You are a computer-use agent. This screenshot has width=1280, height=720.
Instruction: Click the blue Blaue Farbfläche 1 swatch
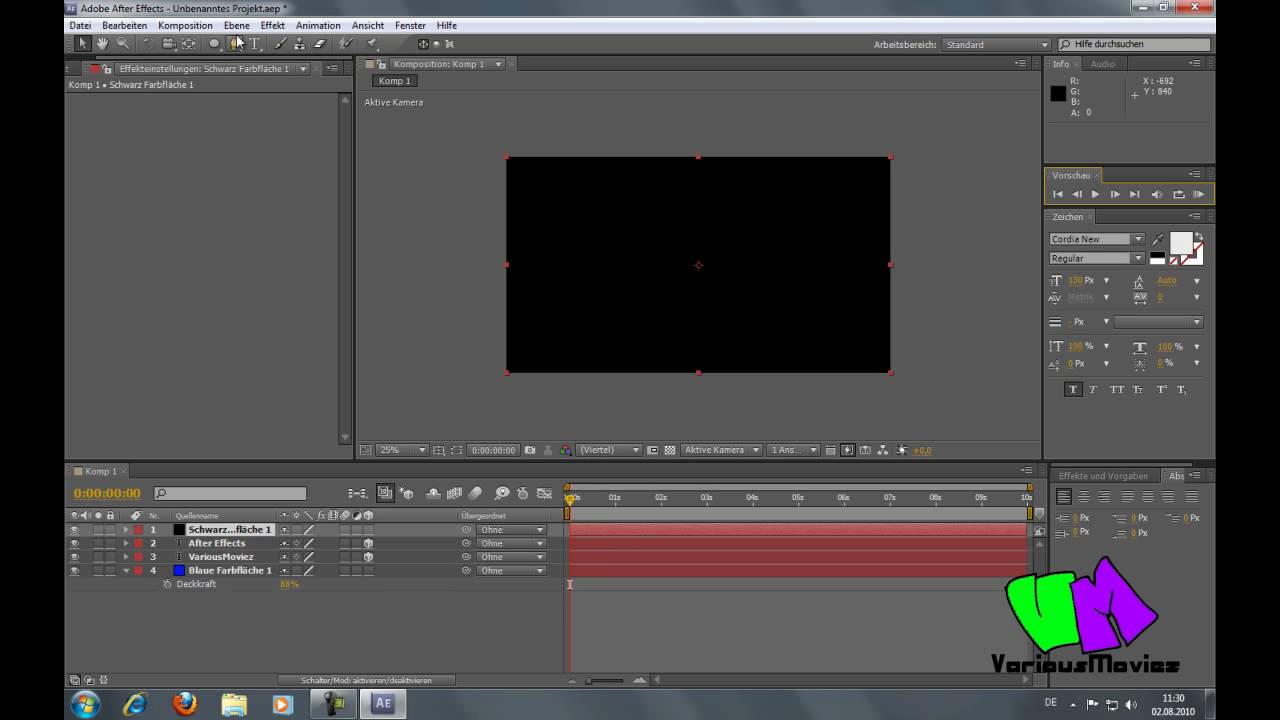179,570
